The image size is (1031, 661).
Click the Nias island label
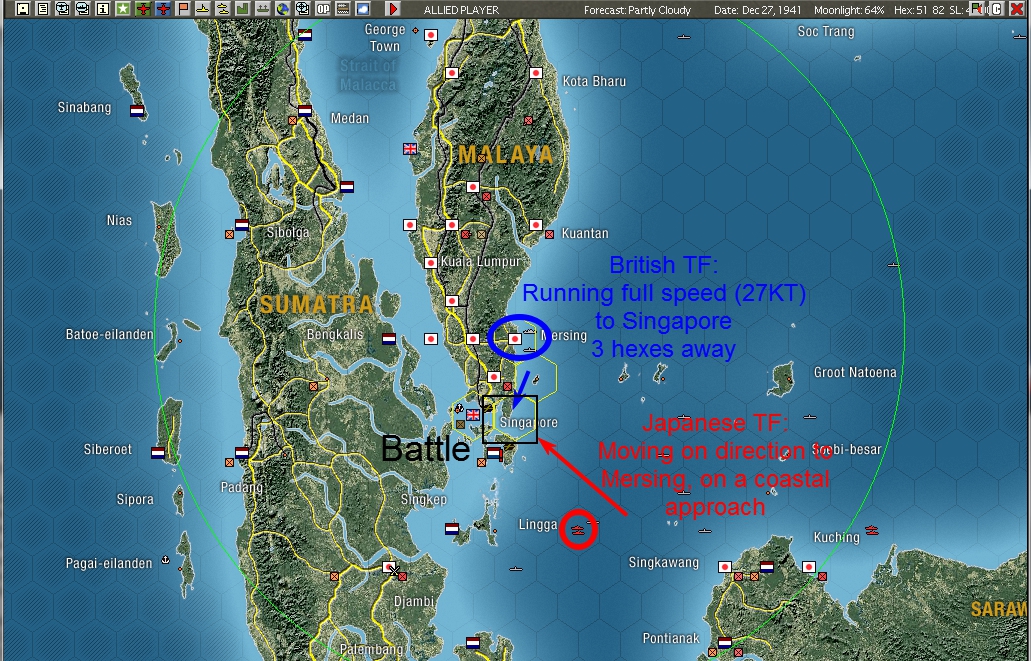coord(119,220)
